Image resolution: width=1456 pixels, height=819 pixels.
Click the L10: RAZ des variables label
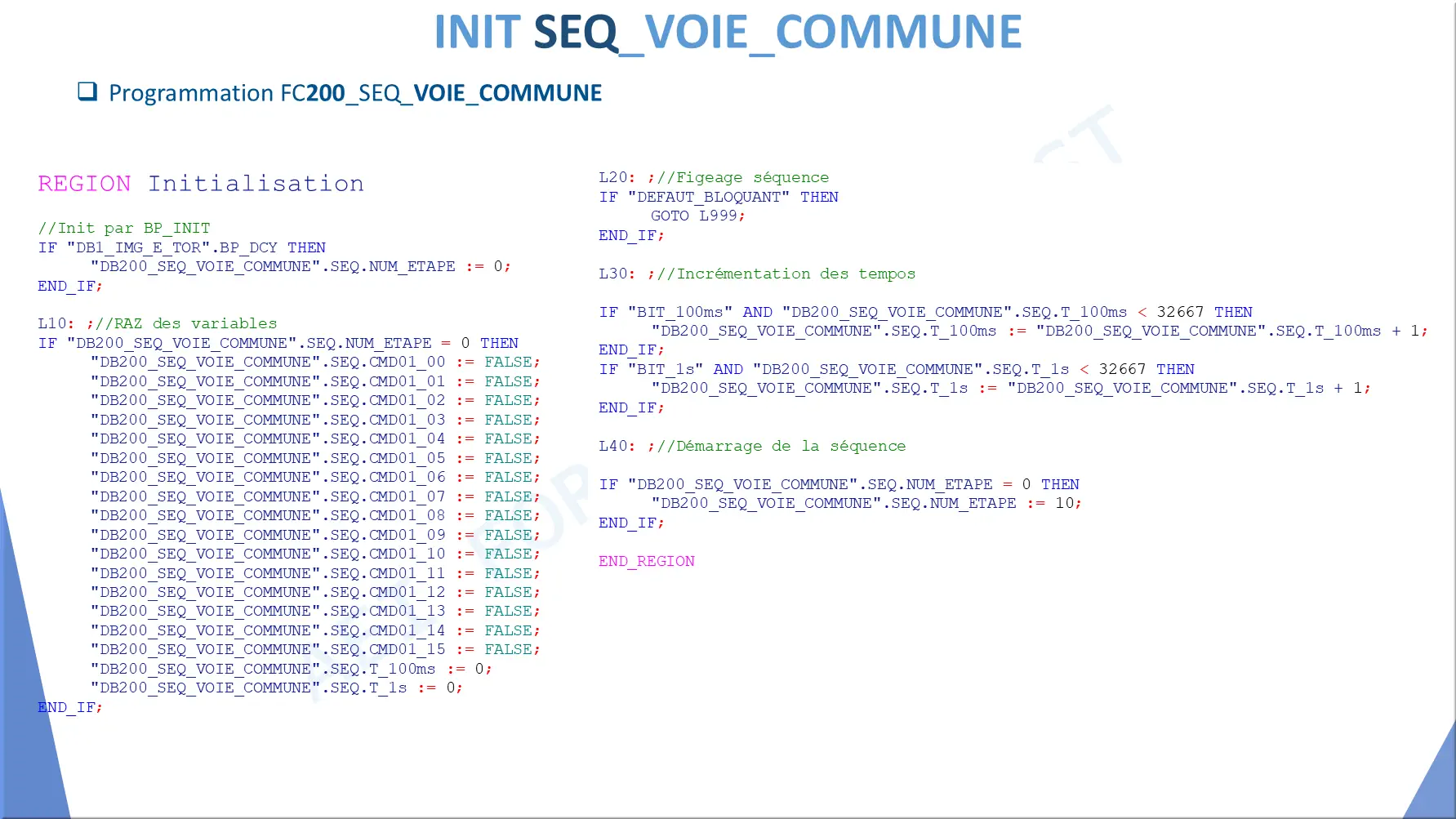click(x=158, y=323)
